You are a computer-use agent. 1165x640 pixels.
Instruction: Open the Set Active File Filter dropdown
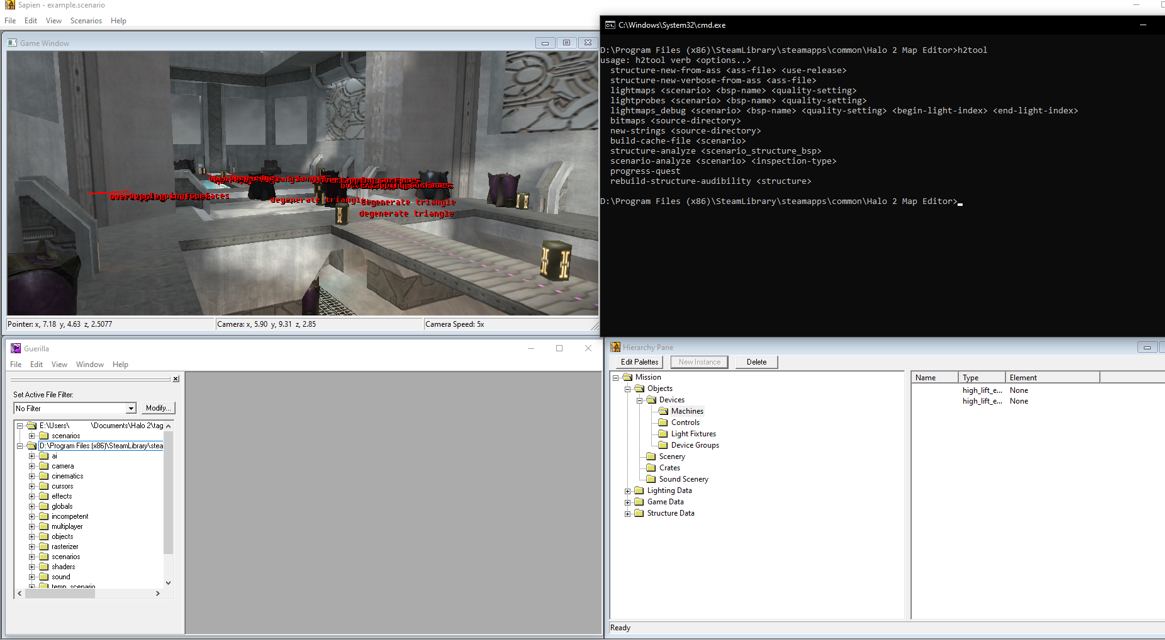pos(131,408)
